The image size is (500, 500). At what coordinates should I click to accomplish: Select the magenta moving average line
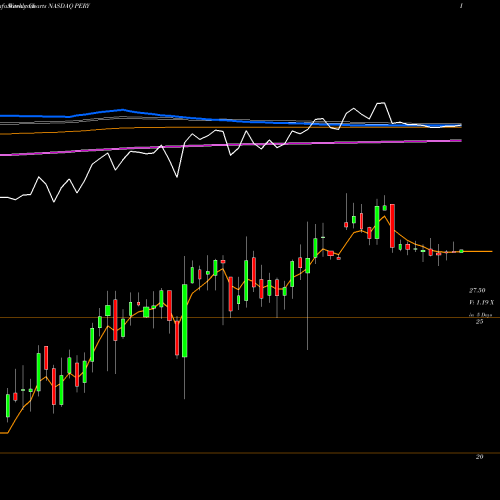click(231, 146)
